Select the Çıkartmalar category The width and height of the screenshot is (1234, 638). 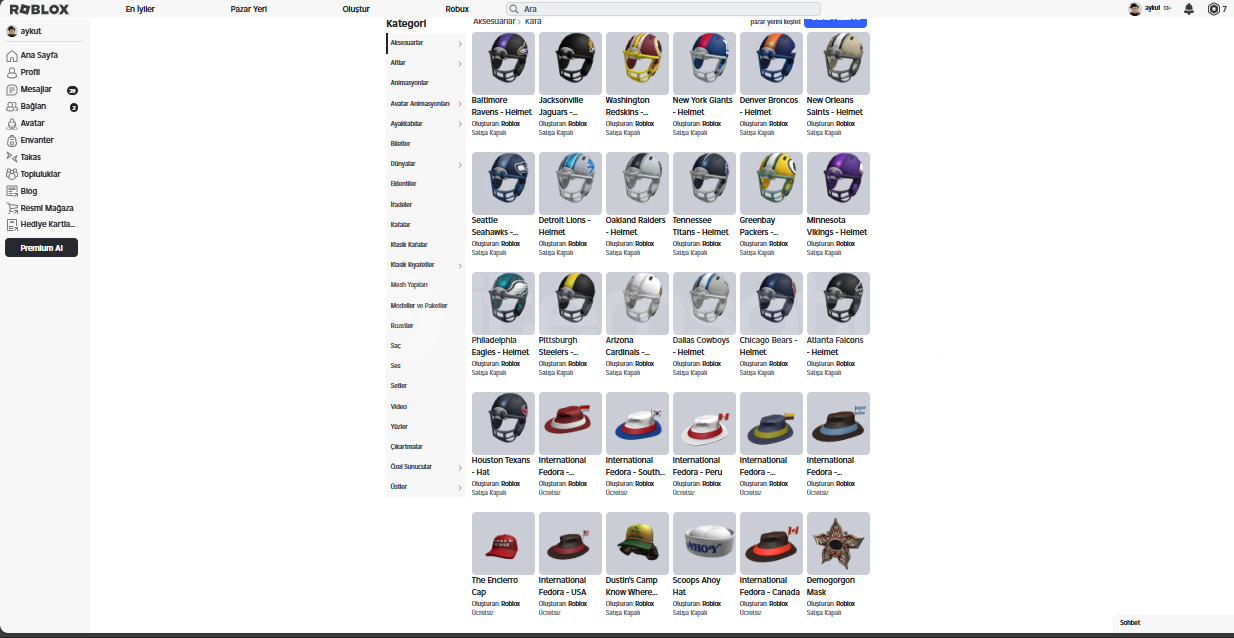point(407,447)
